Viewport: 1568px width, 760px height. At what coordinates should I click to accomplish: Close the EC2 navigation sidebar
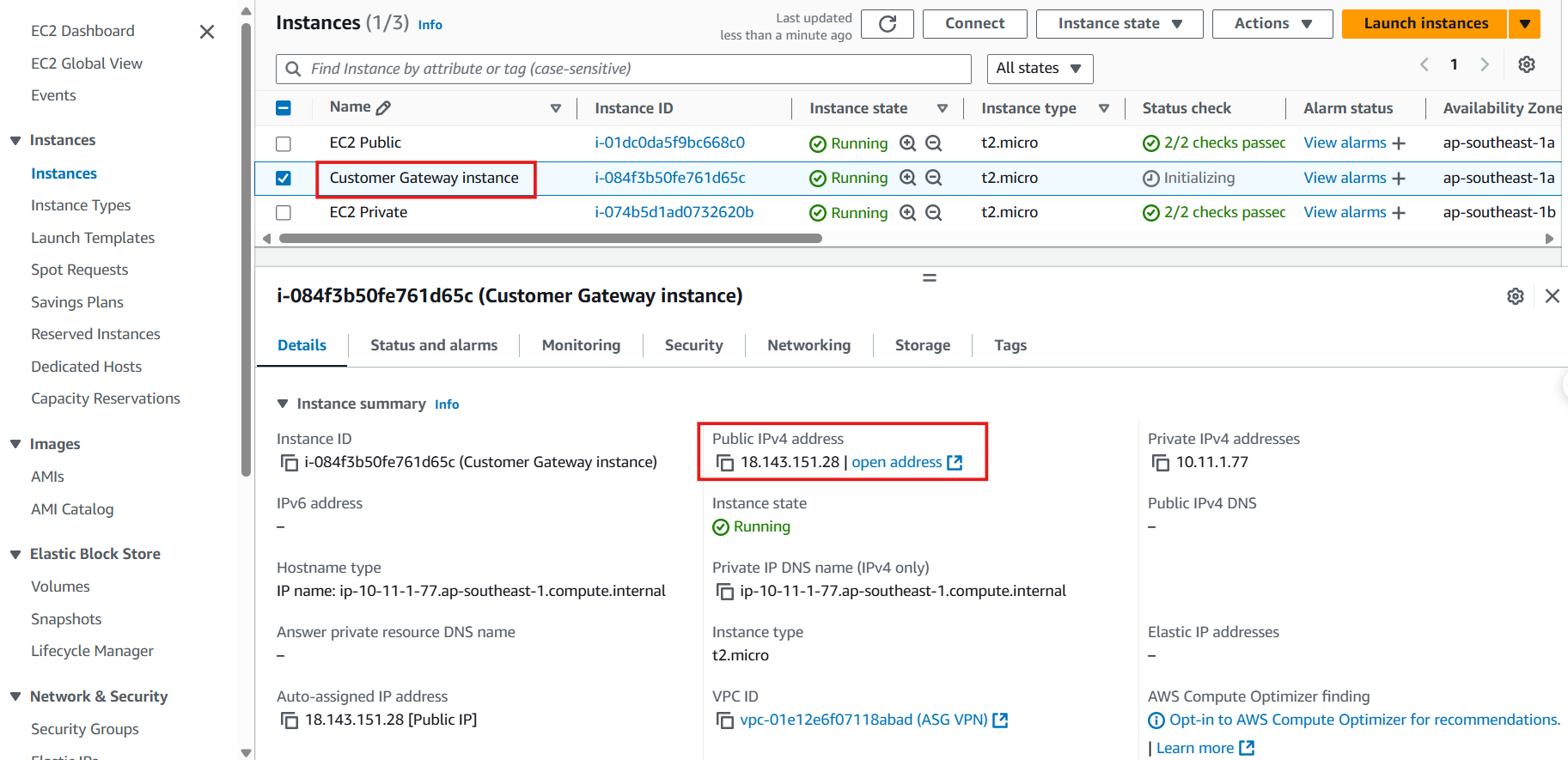pos(207,32)
